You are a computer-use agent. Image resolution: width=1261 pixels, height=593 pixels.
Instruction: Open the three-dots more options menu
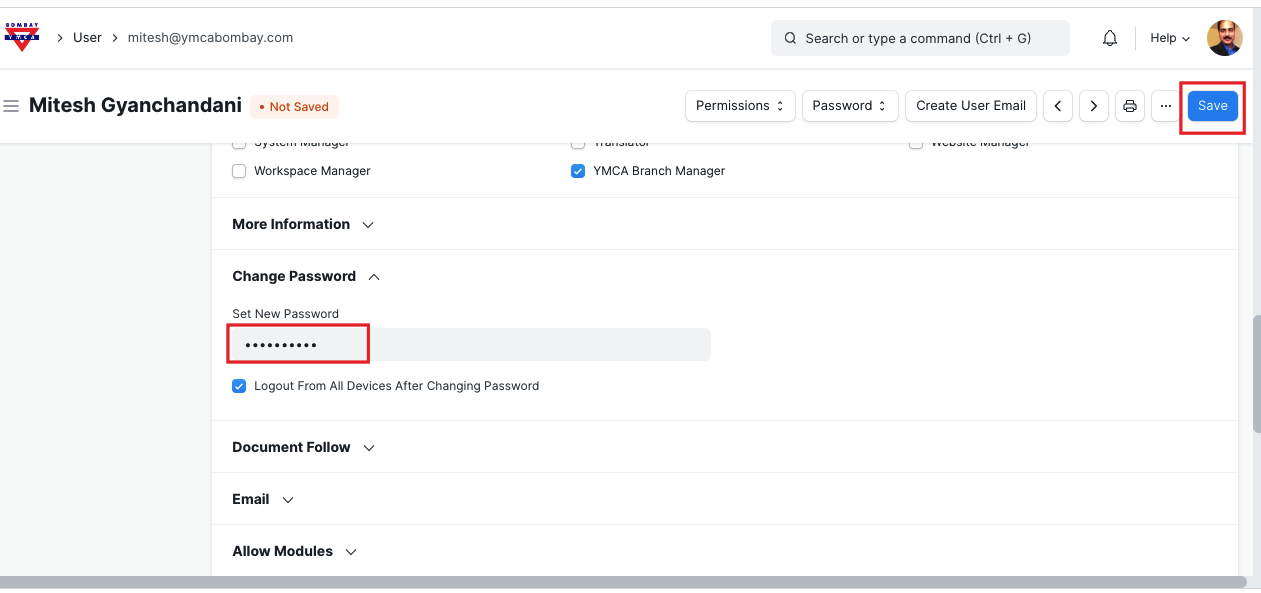(x=1165, y=106)
